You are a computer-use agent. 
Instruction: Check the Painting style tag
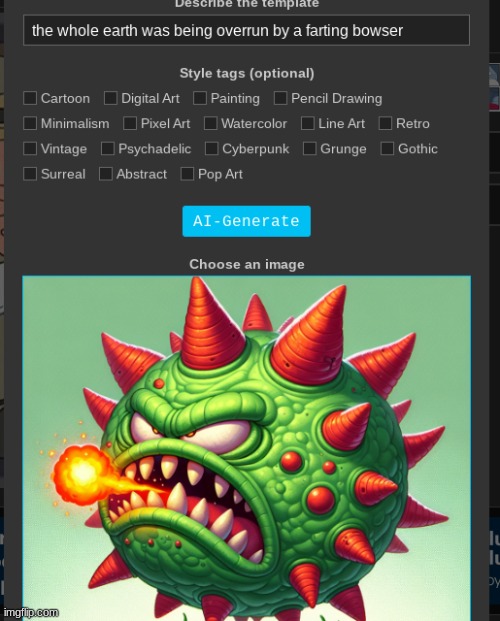200,98
